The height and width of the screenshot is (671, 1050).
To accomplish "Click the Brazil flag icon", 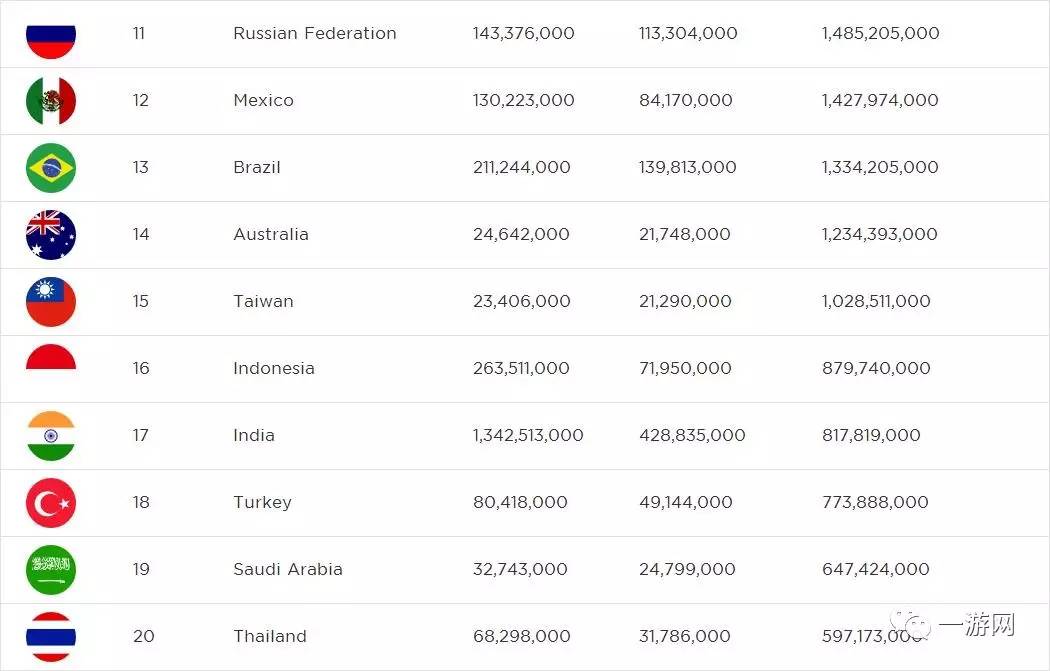I will point(51,167).
